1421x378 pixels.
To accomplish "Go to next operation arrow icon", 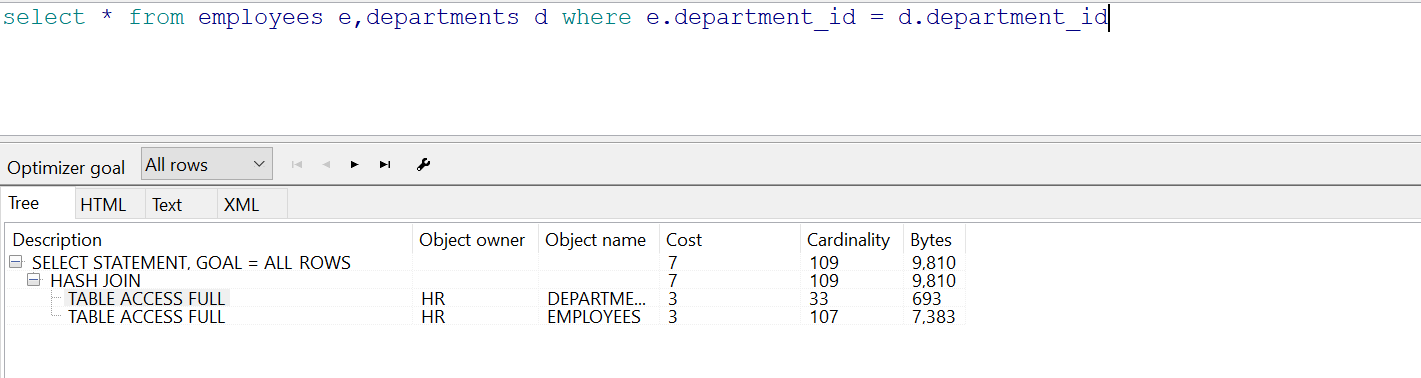I will click(x=355, y=165).
